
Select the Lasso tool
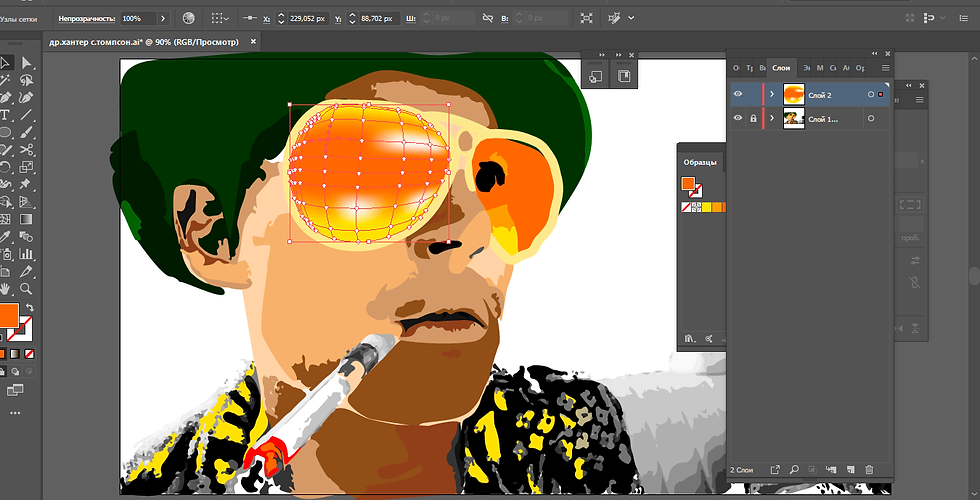point(26,81)
